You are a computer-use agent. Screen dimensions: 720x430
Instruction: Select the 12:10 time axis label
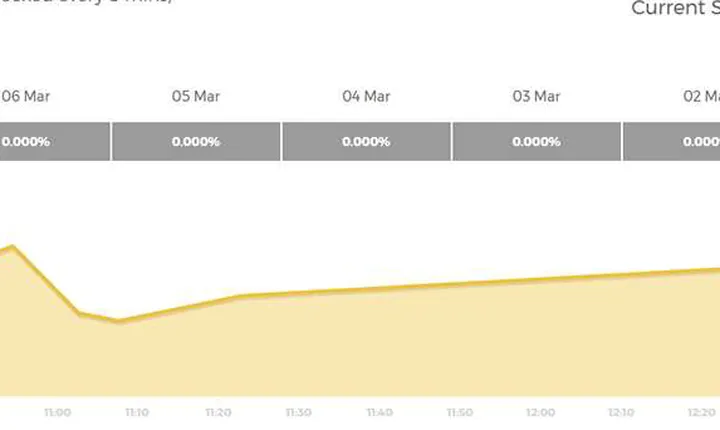621,413
